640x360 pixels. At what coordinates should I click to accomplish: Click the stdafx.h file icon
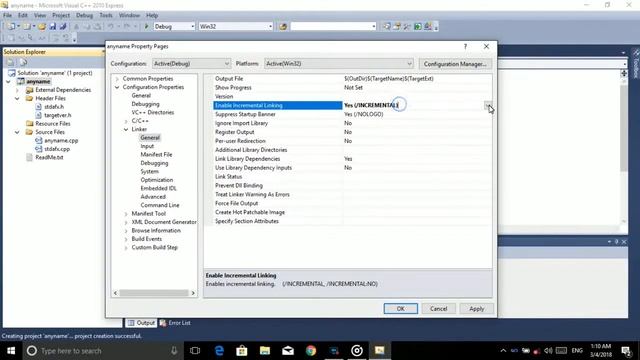39,107
